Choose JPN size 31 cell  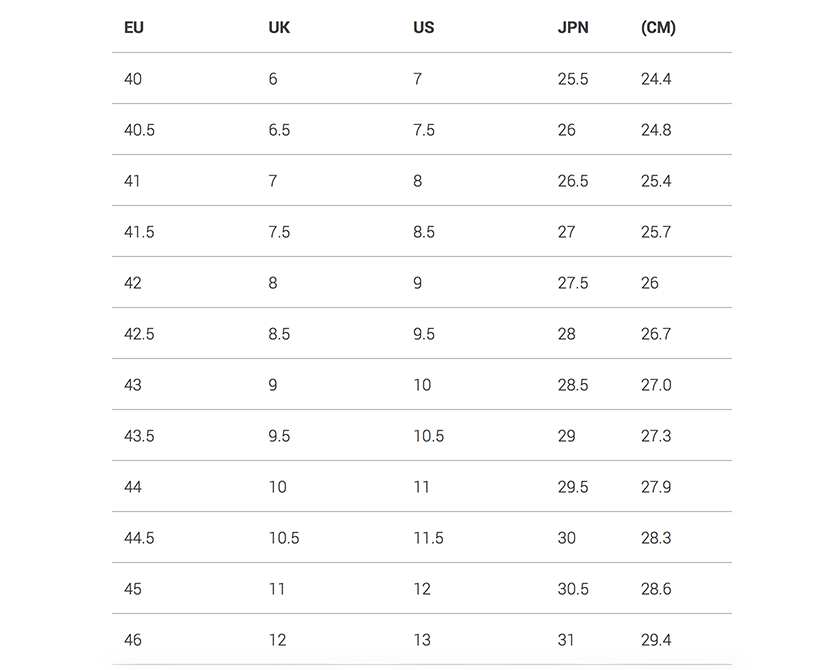[x=566, y=640]
